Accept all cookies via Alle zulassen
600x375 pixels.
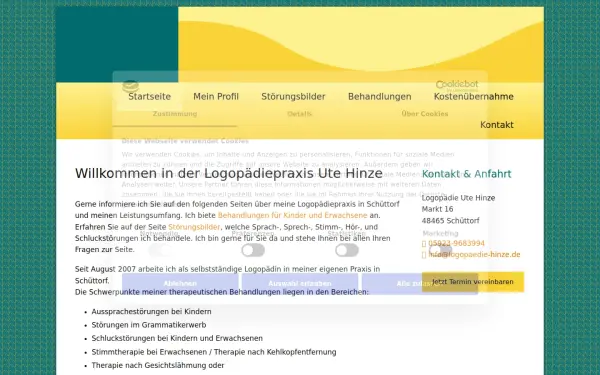(x=420, y=284)
